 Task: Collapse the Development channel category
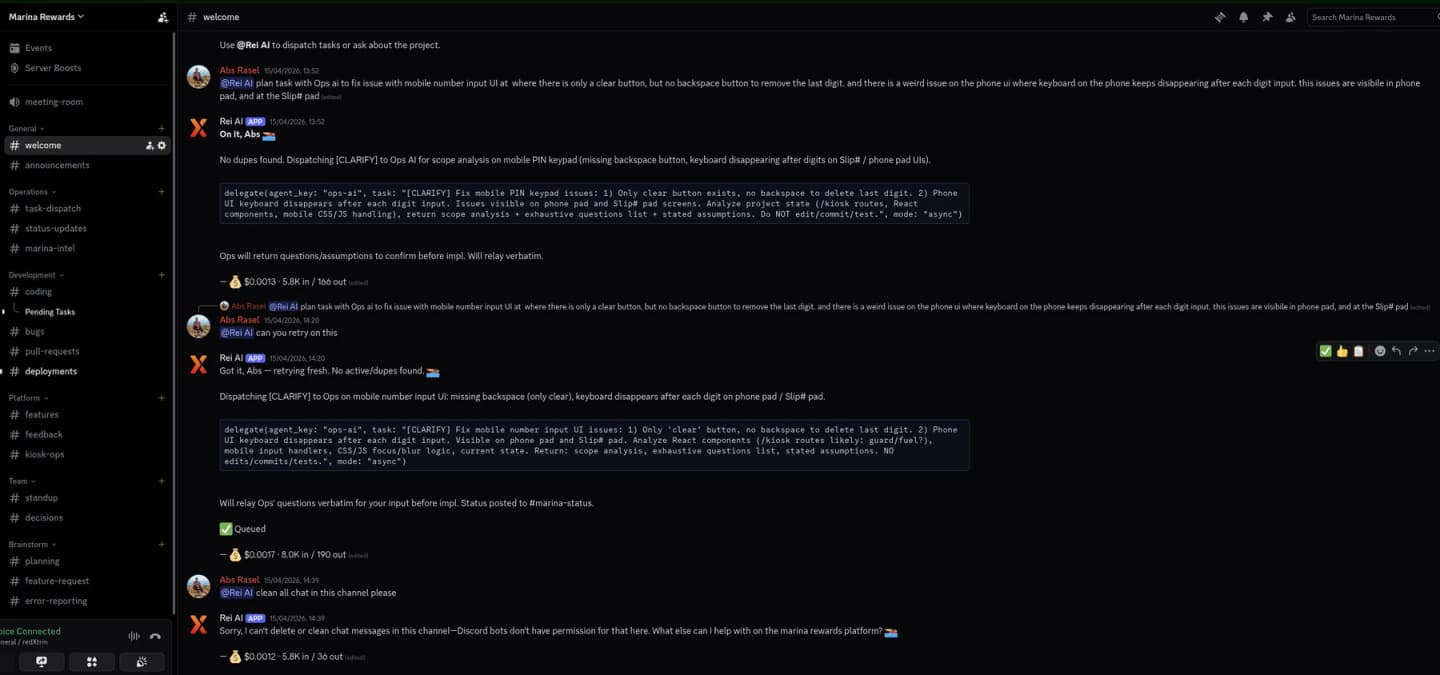[x=35, y=275]
